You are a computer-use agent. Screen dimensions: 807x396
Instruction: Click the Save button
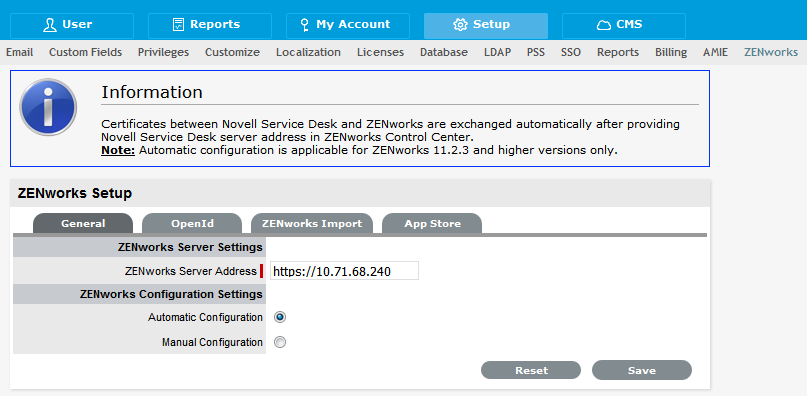[642, 370]
